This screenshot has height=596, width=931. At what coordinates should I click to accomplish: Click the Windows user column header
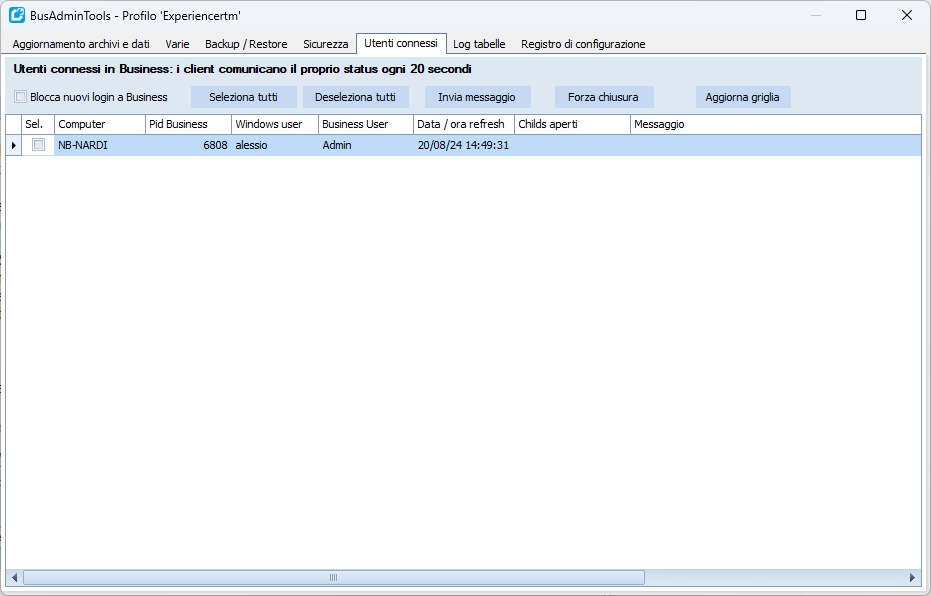click(275, 124)
